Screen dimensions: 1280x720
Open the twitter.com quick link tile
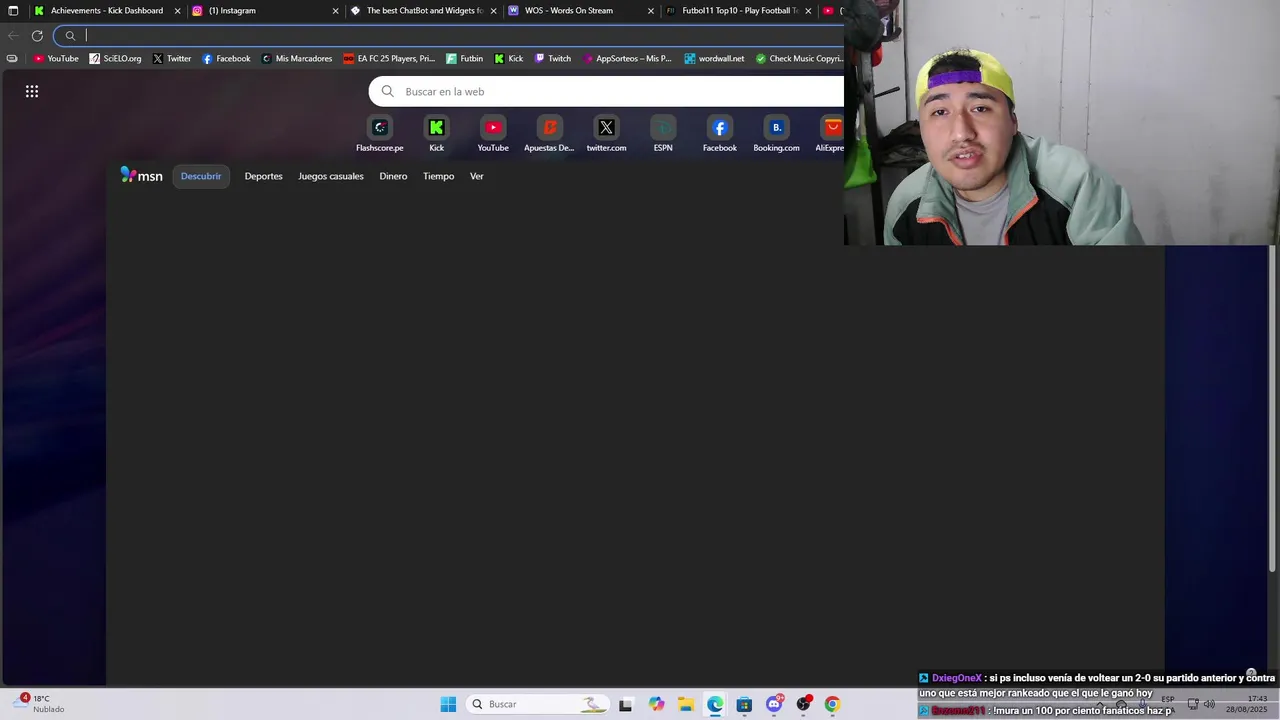tap(606, 134)
